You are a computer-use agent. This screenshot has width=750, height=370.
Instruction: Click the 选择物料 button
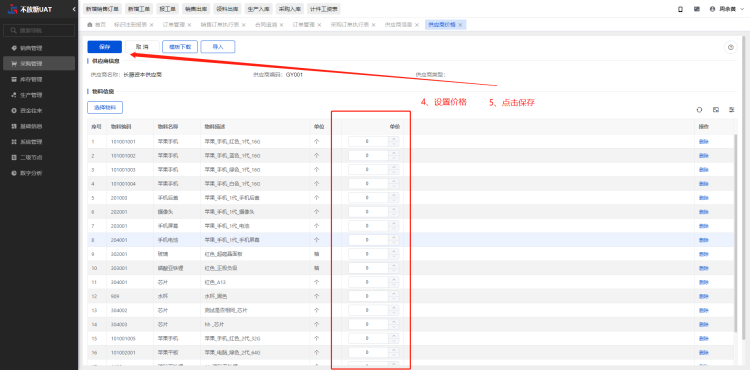pos(105,108)
